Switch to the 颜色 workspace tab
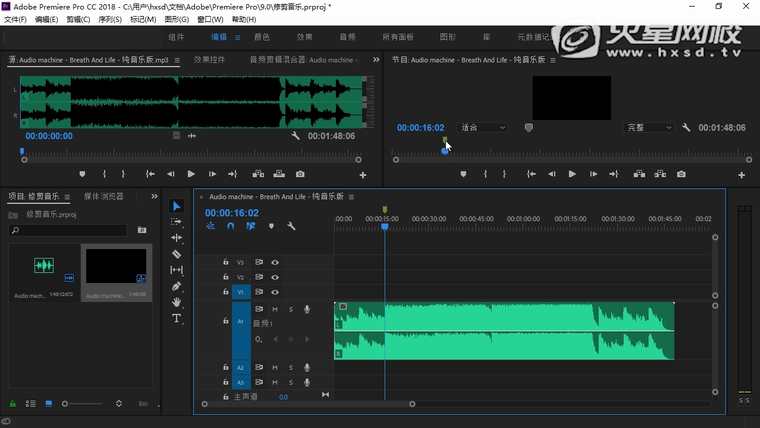Viewport: 760px width, 428px height. [x=262, y=37]
